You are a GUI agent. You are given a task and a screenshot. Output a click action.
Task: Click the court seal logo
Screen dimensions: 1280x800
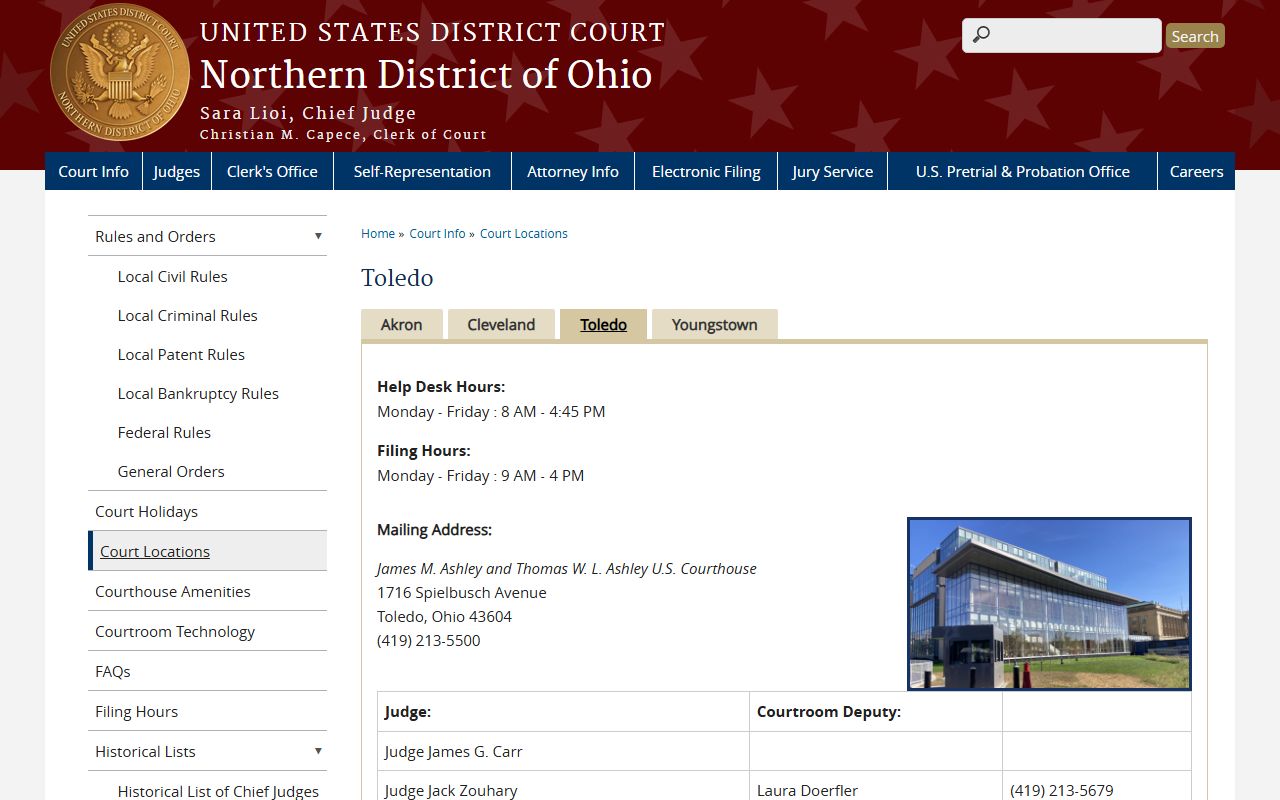pyautogui.click(x=120, y=72)
